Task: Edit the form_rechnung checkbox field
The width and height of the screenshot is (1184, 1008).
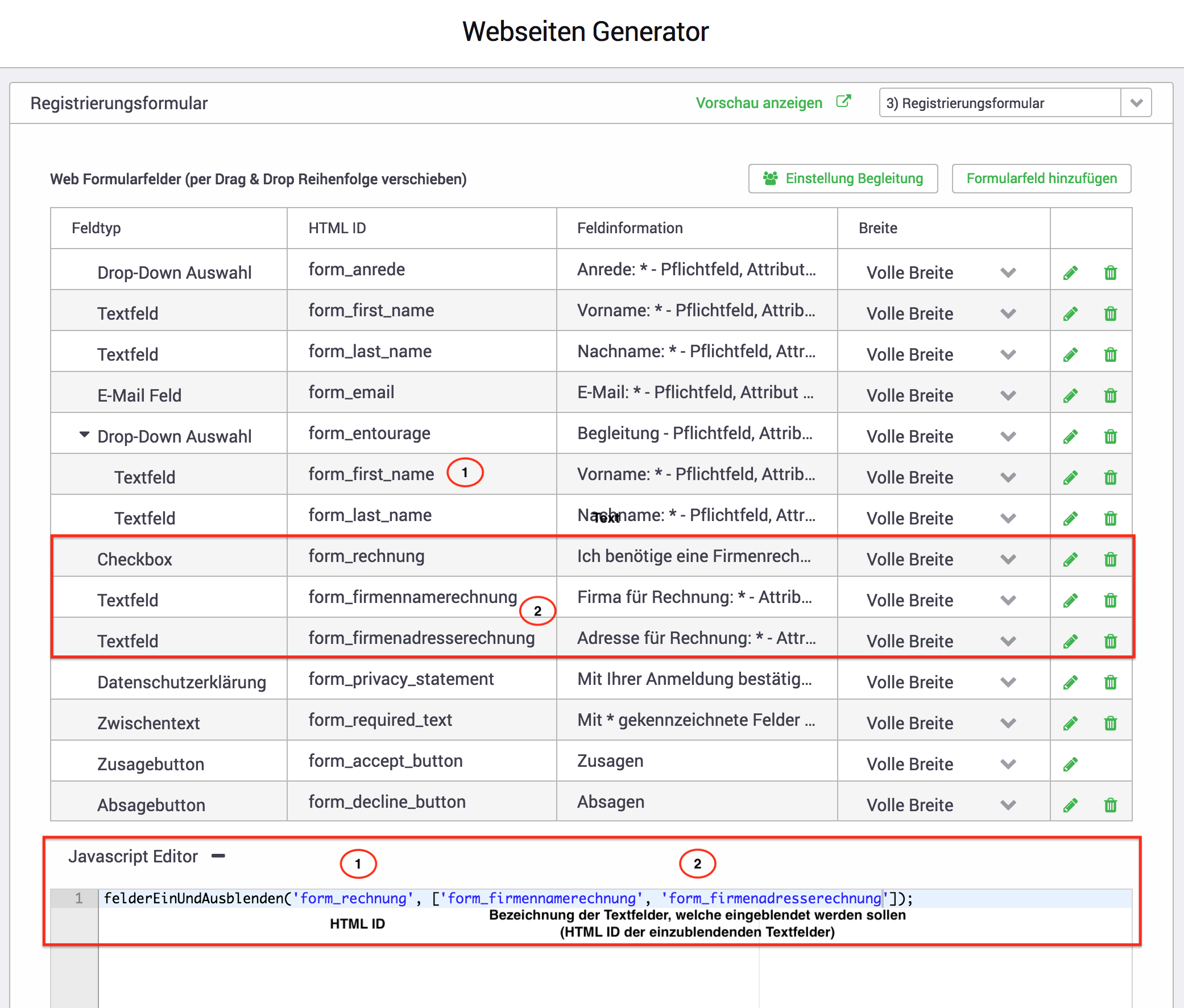Action: coord(1070,559)
